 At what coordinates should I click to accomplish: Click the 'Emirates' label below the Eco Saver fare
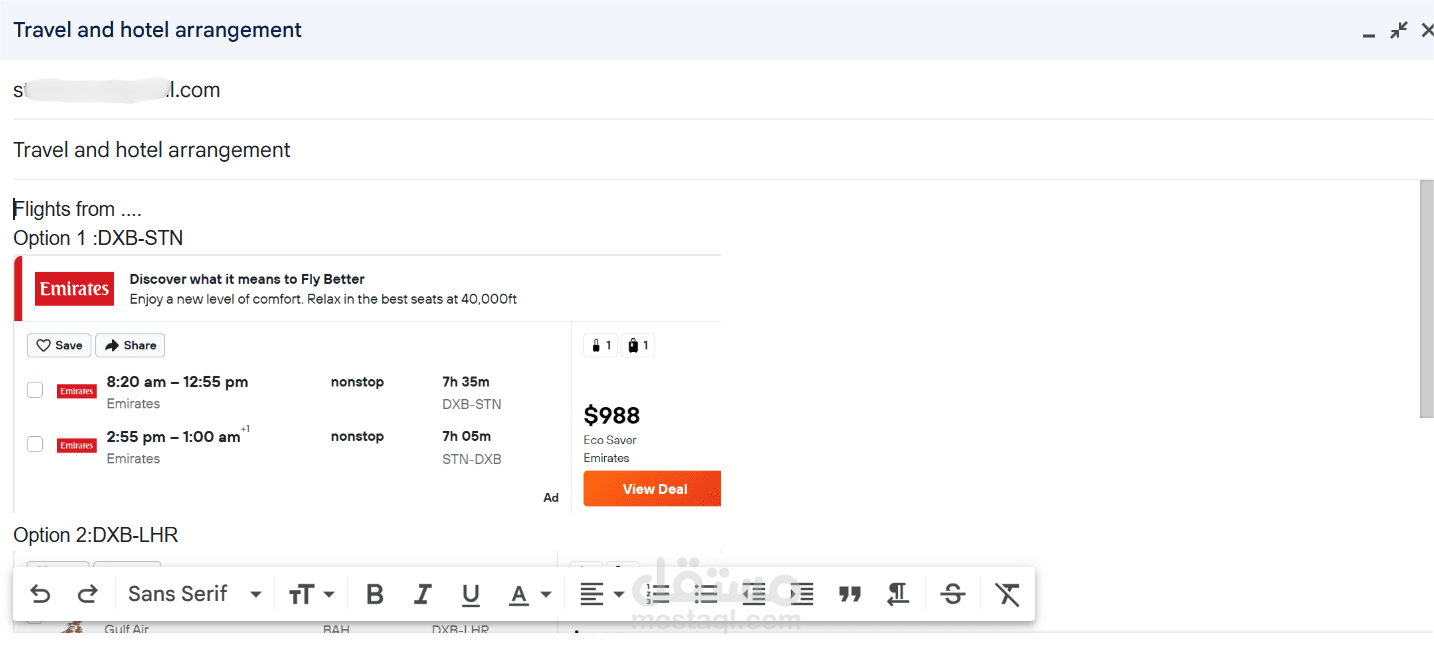(607, 458)
